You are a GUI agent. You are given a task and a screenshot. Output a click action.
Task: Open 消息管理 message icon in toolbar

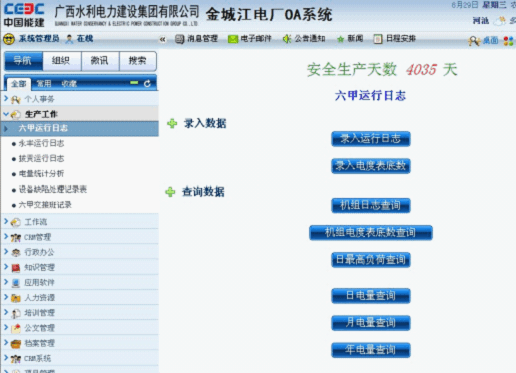tap(180, 39)
